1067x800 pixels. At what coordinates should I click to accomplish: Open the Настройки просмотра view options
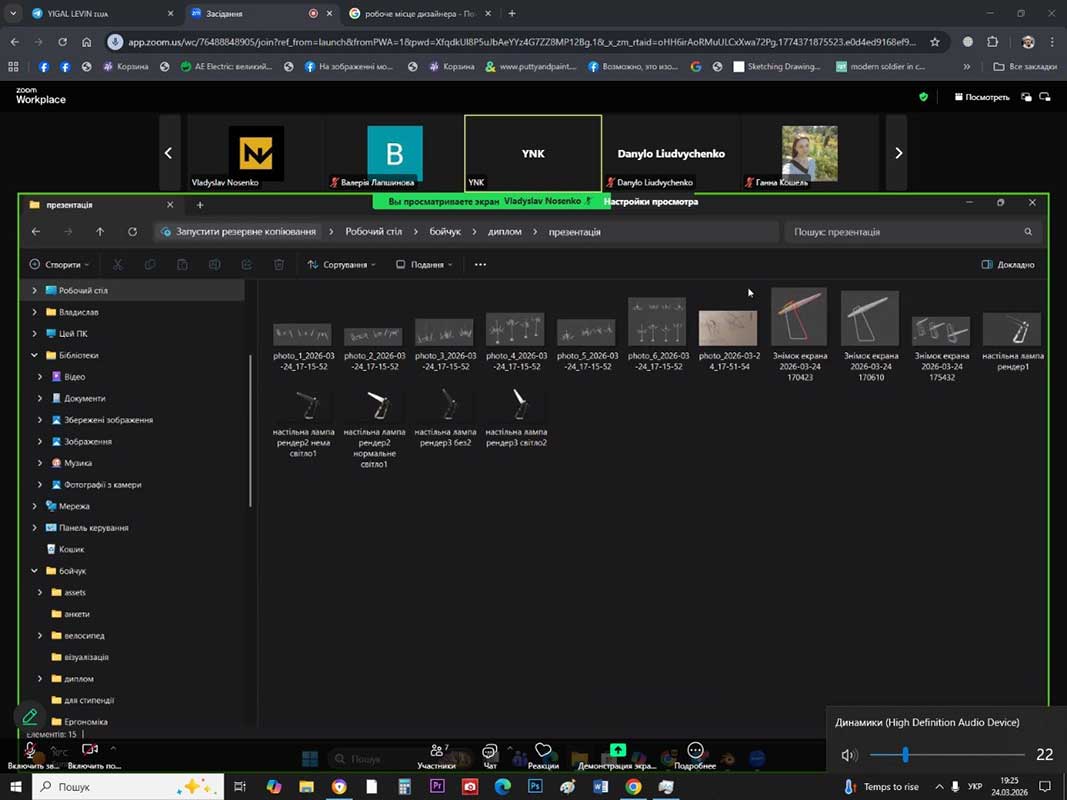(650, 202)
